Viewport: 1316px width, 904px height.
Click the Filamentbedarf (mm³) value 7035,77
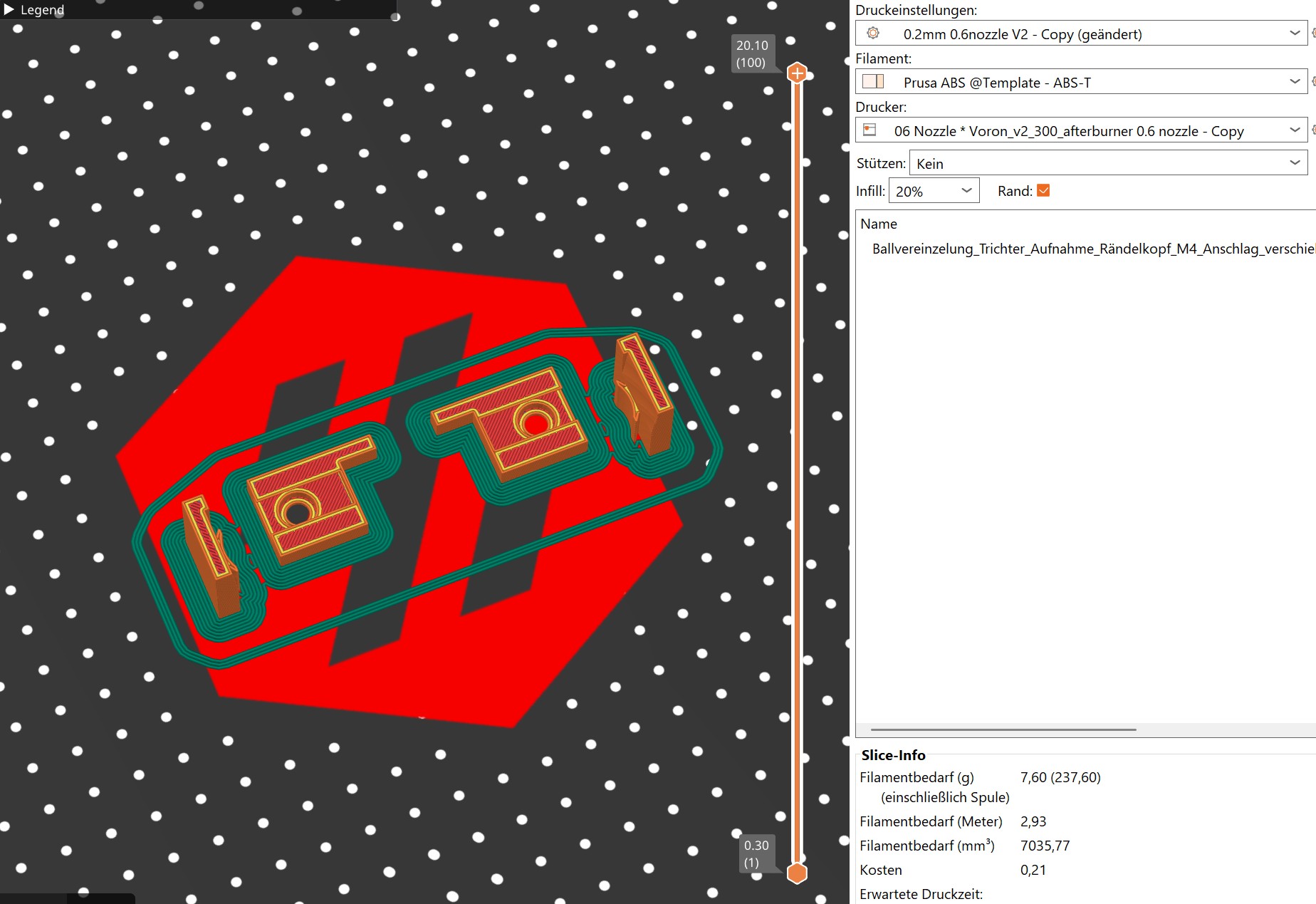[1045, 846]
